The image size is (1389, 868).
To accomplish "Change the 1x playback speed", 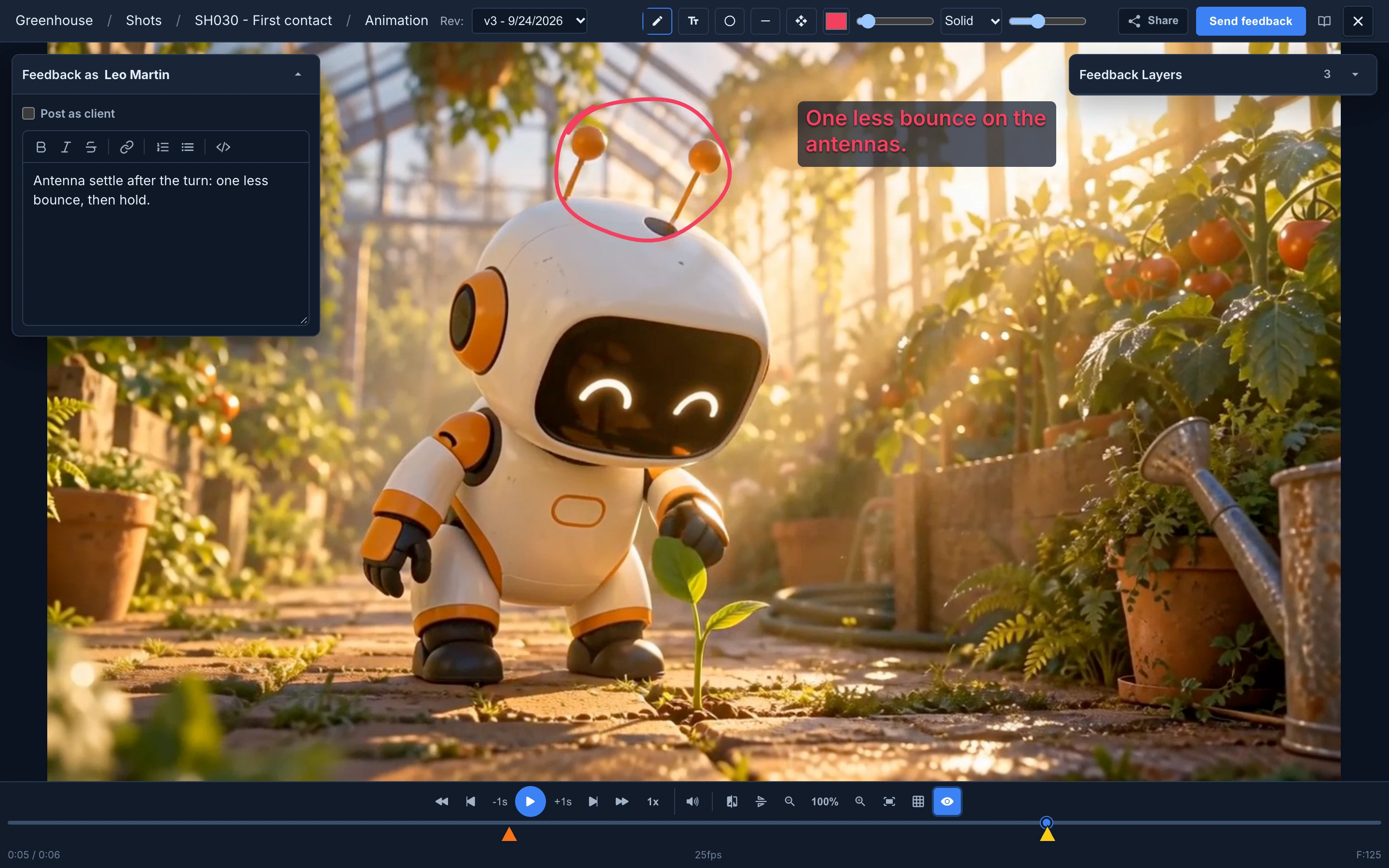I will tap(653, 801).
